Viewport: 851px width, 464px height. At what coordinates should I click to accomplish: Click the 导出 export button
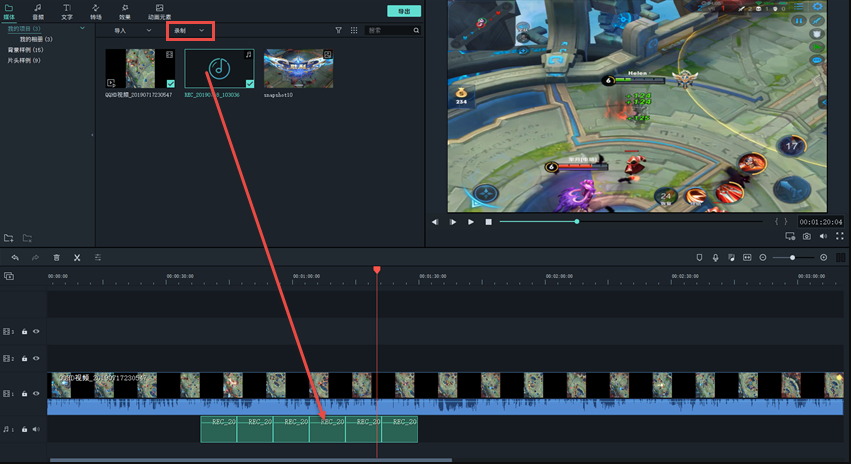[x=403, y=11]
